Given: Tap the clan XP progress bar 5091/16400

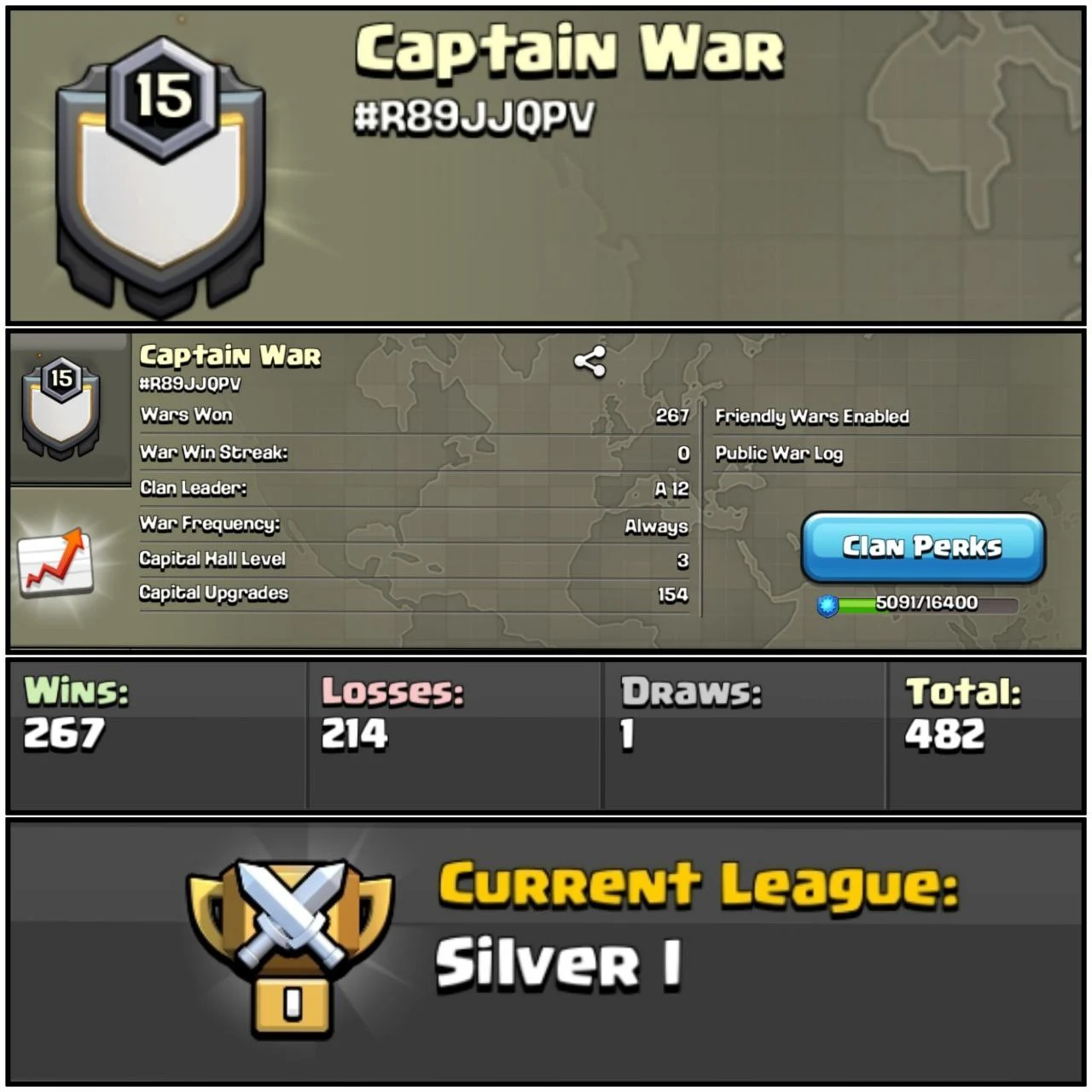Looking at the screenshot, I should click(928, 605).
